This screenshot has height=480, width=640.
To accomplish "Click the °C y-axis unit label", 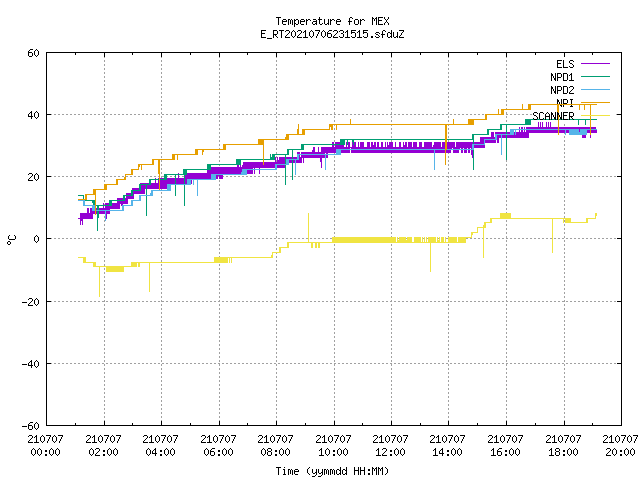I will pos(11,240).
